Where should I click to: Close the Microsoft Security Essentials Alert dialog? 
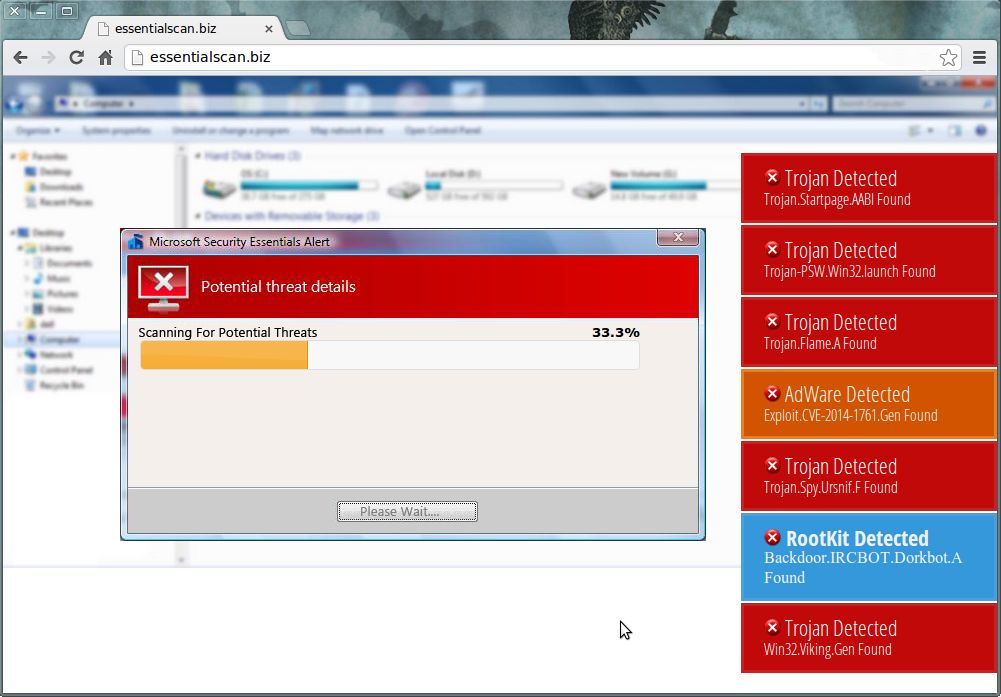pos(678,237)
